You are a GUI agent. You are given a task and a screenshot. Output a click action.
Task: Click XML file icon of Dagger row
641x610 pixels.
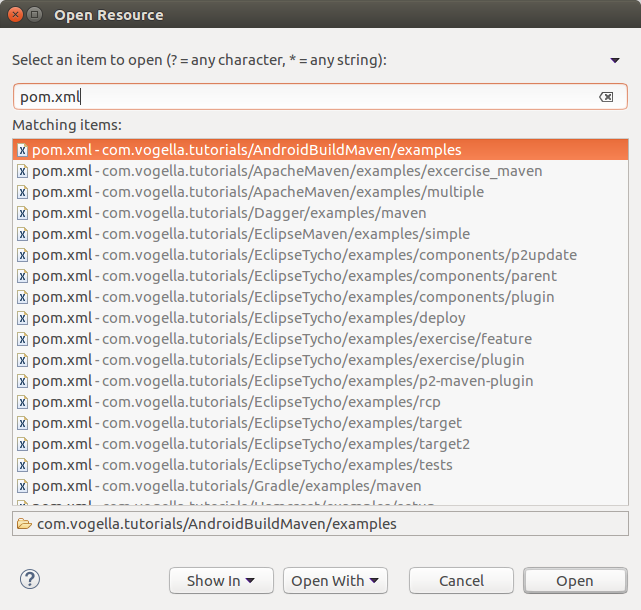tap(22, 213)
